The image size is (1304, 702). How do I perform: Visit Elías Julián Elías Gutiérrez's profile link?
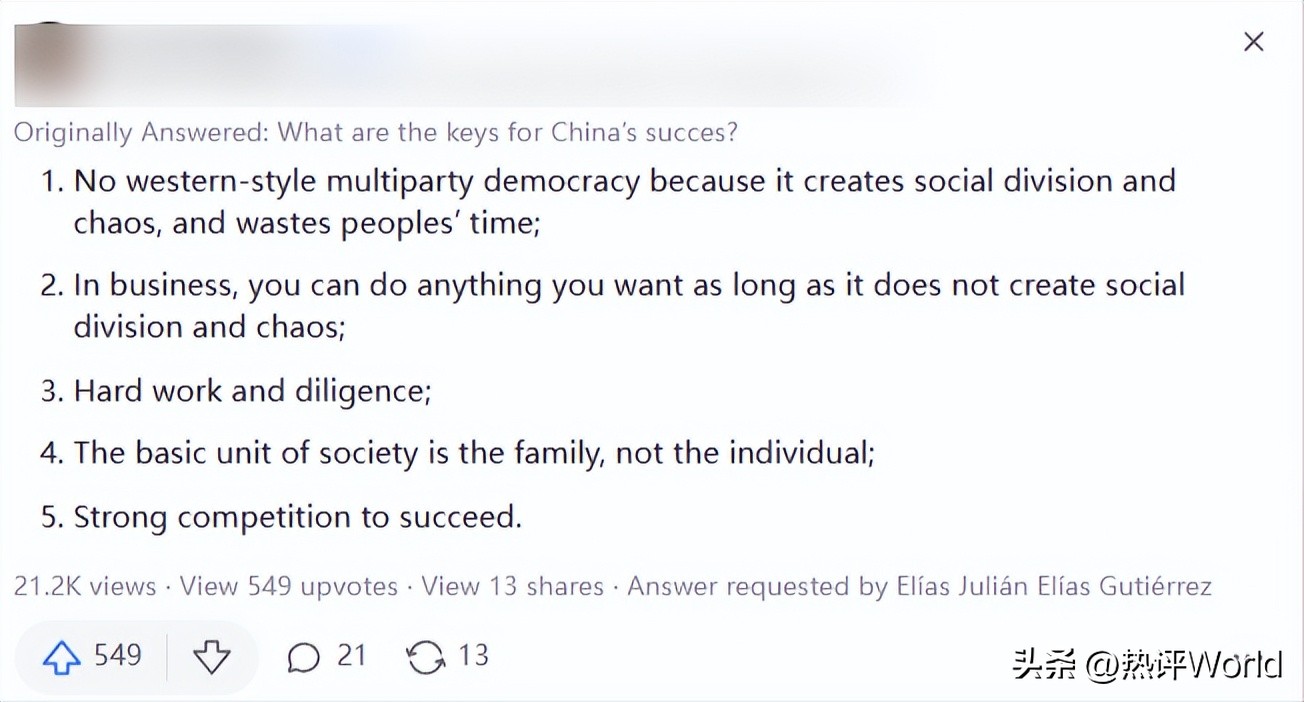[1049, 586]
